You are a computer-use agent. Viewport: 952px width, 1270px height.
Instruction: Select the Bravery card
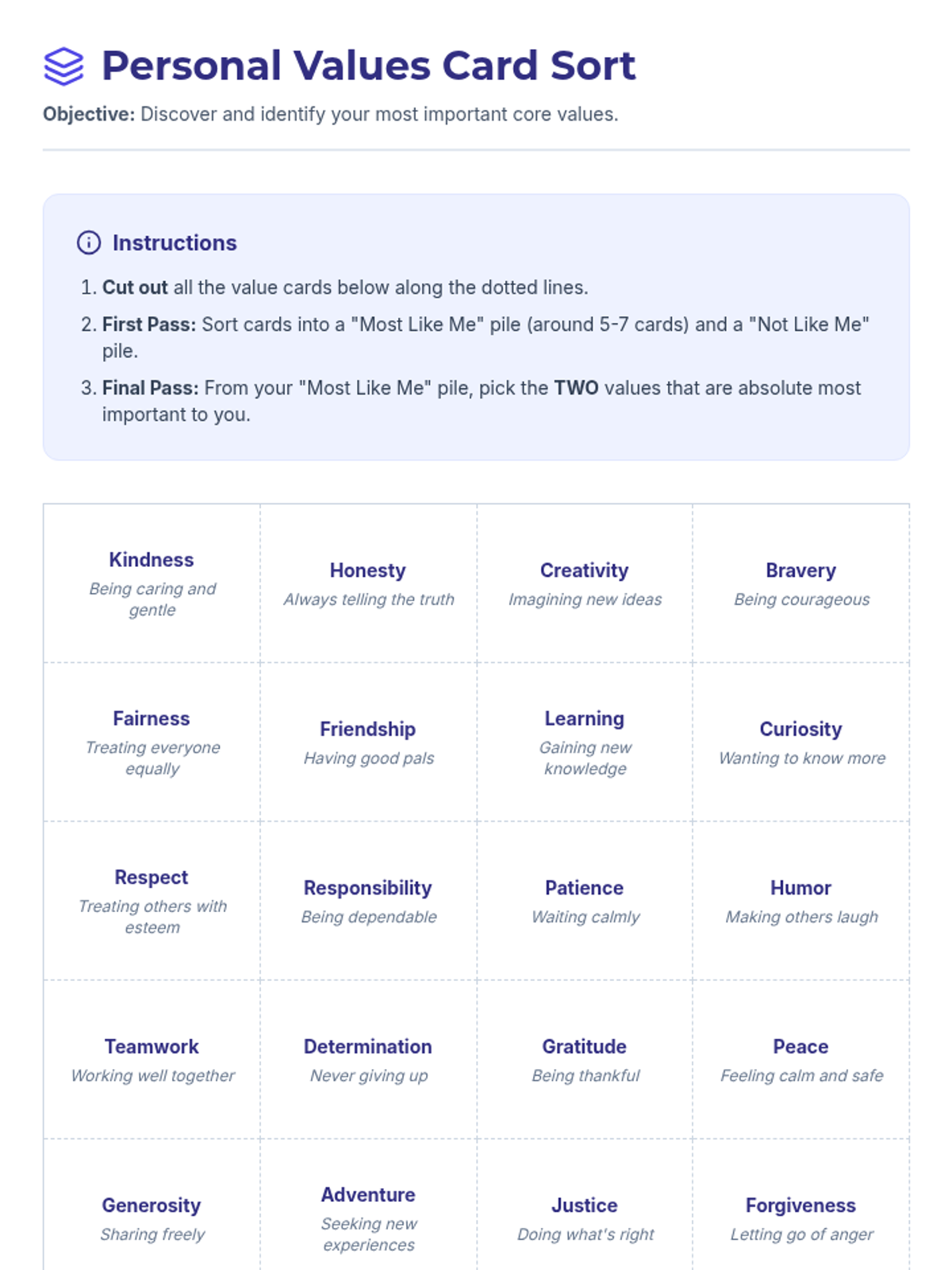(801, 583)
